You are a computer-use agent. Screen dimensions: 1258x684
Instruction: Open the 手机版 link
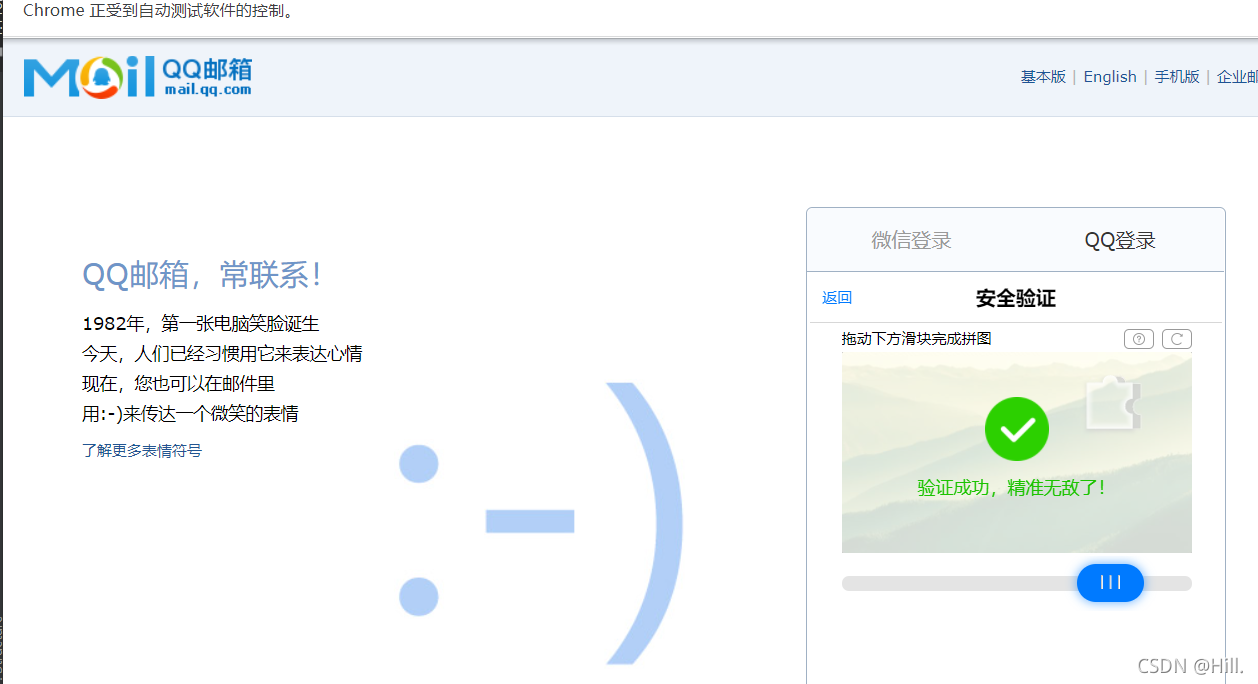click(1177, 77)
